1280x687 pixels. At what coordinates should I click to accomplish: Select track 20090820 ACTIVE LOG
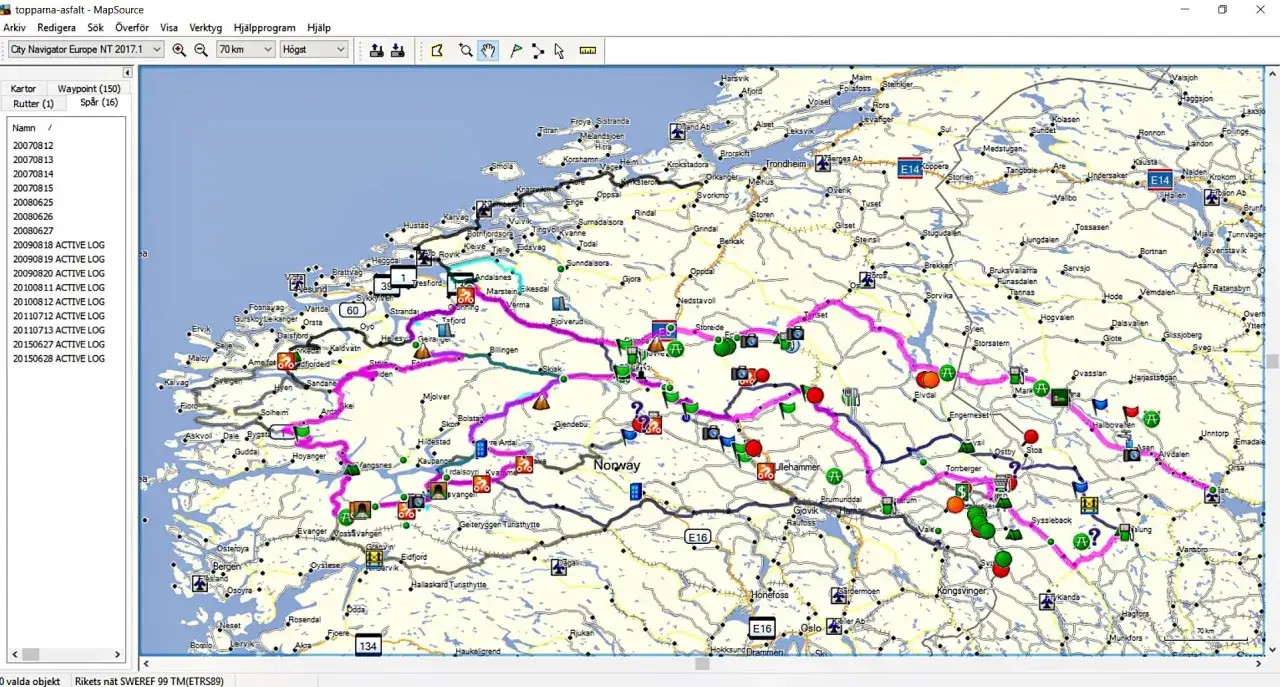pyautogui.click(x=59, y=273)
